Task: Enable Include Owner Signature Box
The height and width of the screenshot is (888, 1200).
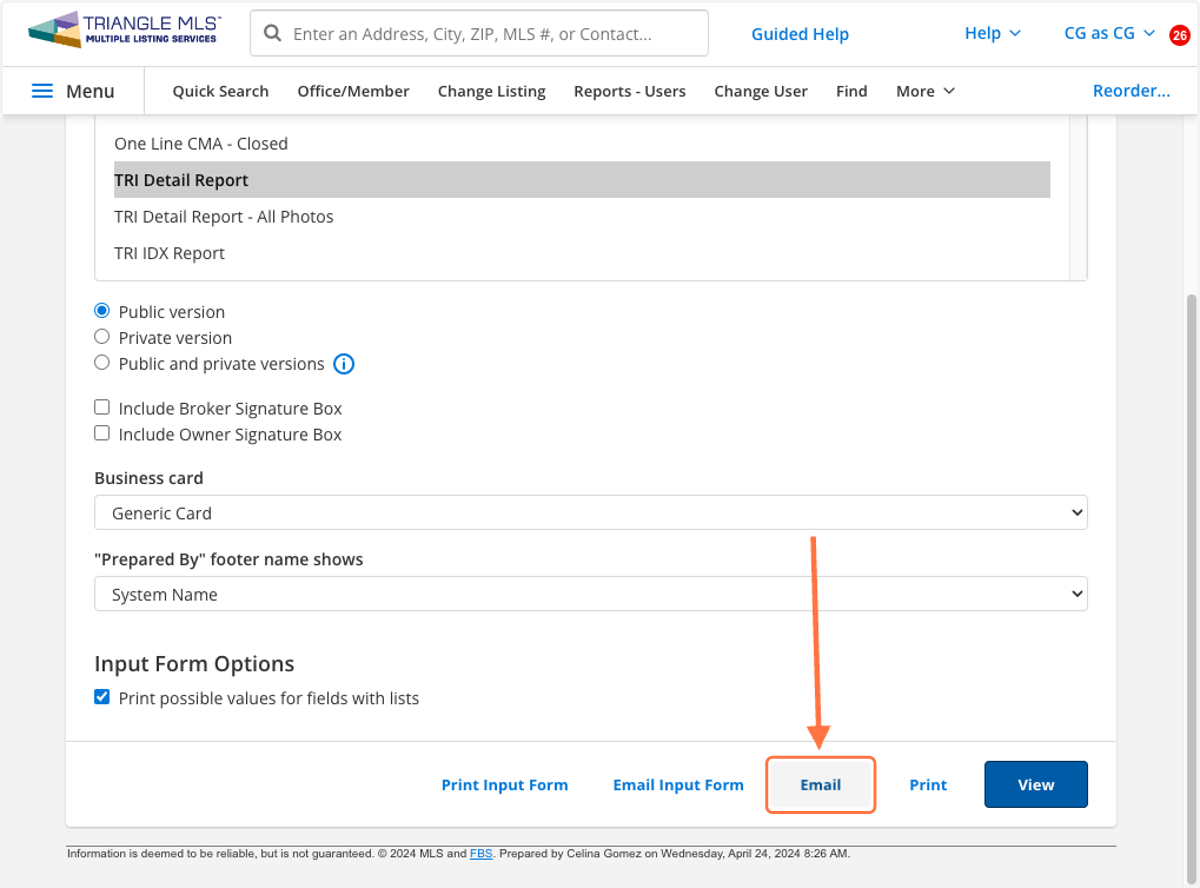Action: click(102, 434)
